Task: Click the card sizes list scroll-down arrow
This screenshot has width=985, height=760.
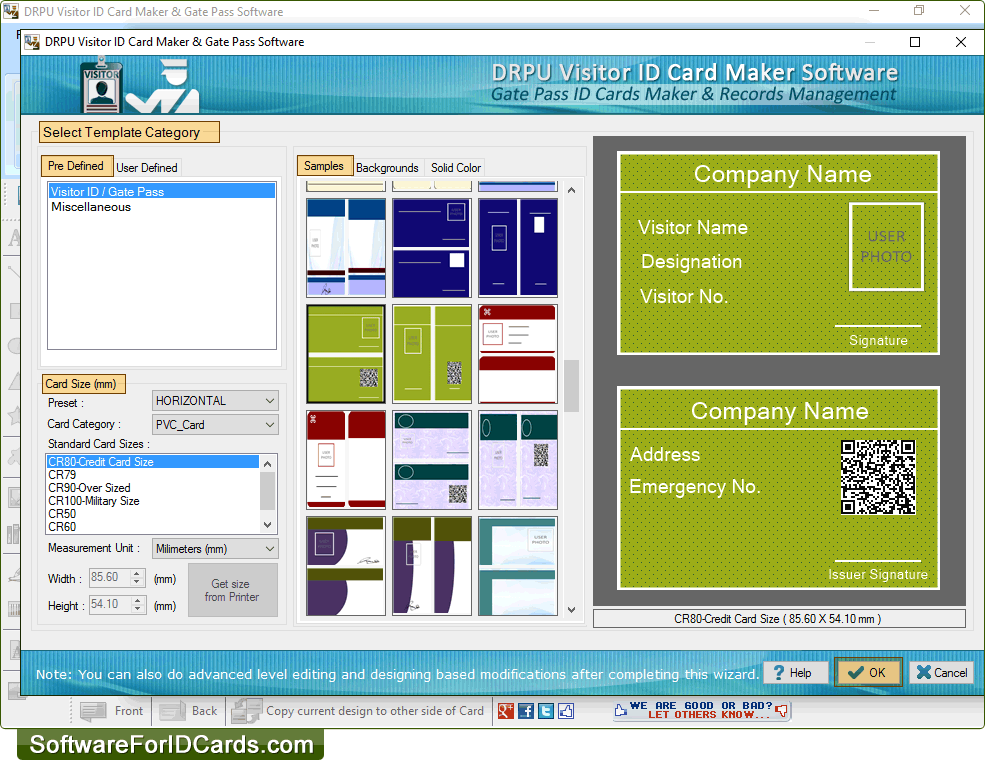Action: (x=268, y=524)
